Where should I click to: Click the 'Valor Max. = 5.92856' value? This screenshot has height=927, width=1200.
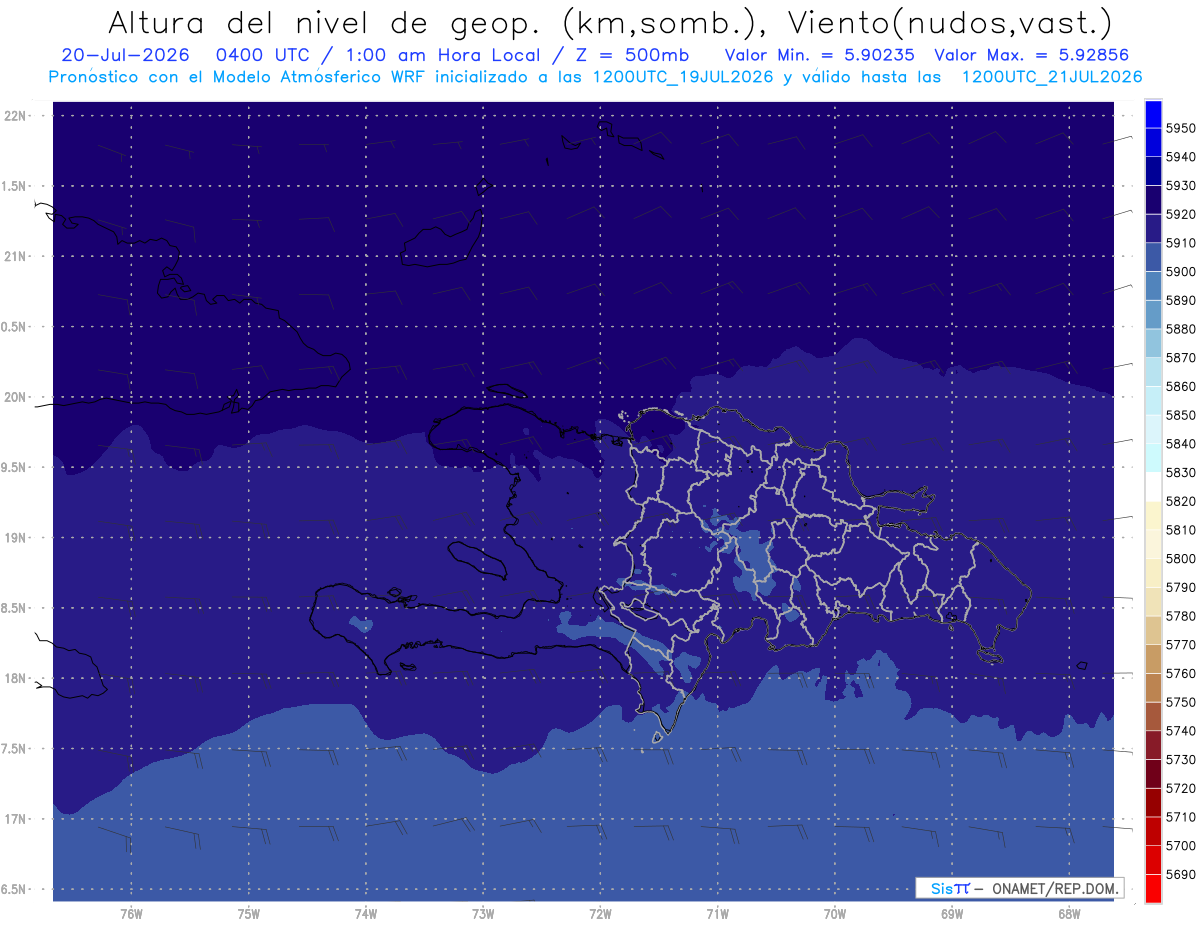[x=1031, y=55]
